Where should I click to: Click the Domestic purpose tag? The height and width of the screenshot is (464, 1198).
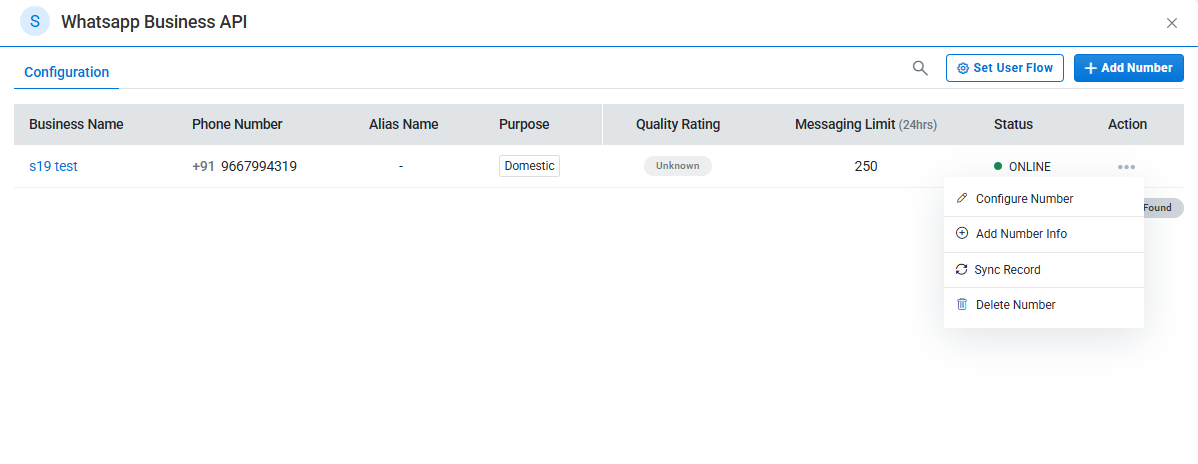click(x=529, y=166)
